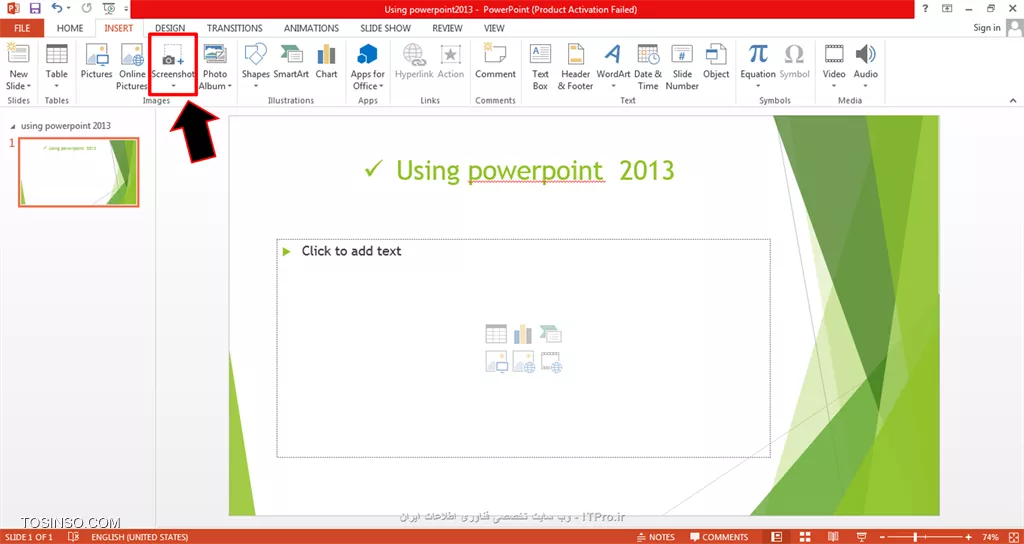Click the Equation pi icon
1024x544 pixels.
click(758, 54)
